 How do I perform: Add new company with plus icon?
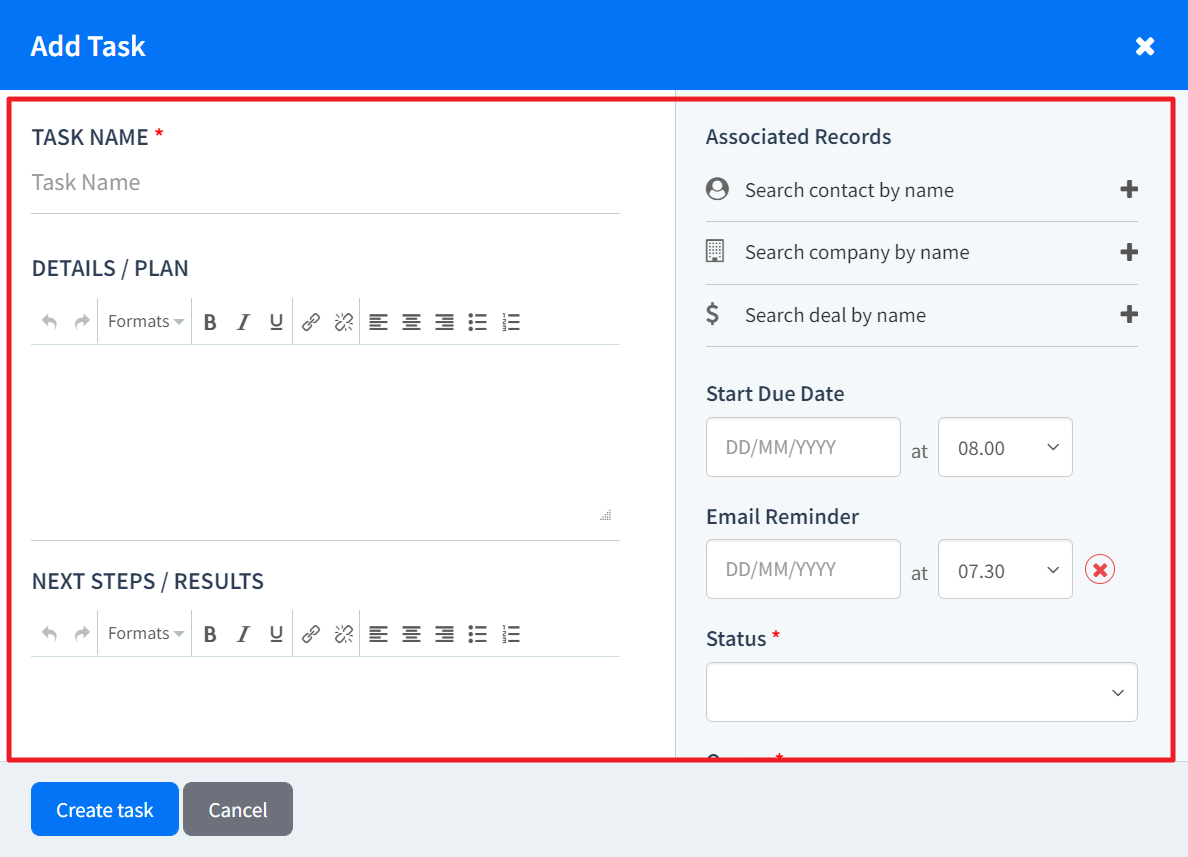pyautogui.click(x=1129, y=252)
